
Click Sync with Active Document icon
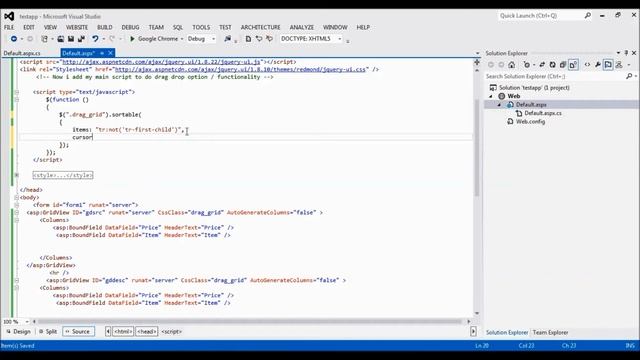542,64
